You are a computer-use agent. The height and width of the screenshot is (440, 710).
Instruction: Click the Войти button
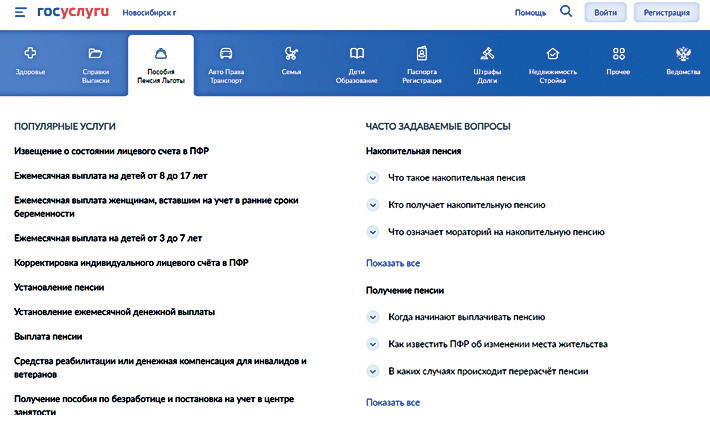[x=605, y=12]
